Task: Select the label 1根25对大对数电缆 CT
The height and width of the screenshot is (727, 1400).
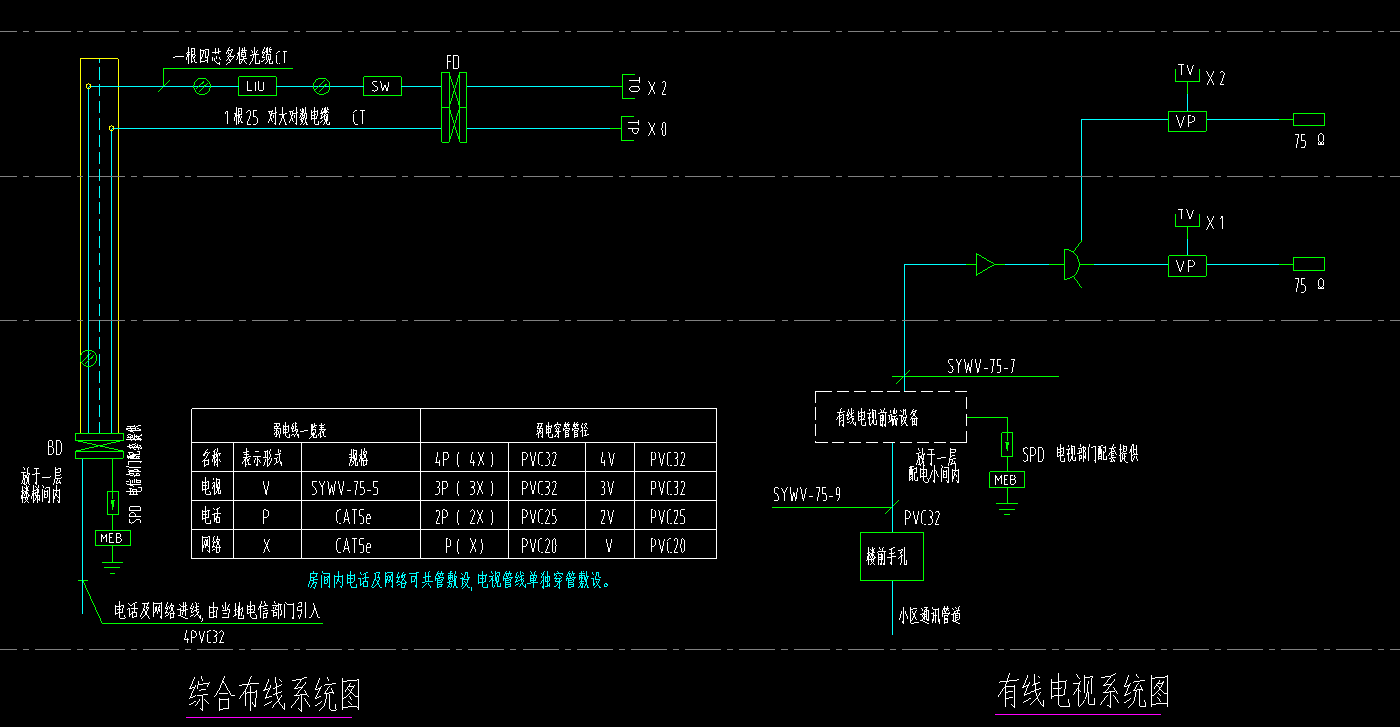Action: click(294, 118)
